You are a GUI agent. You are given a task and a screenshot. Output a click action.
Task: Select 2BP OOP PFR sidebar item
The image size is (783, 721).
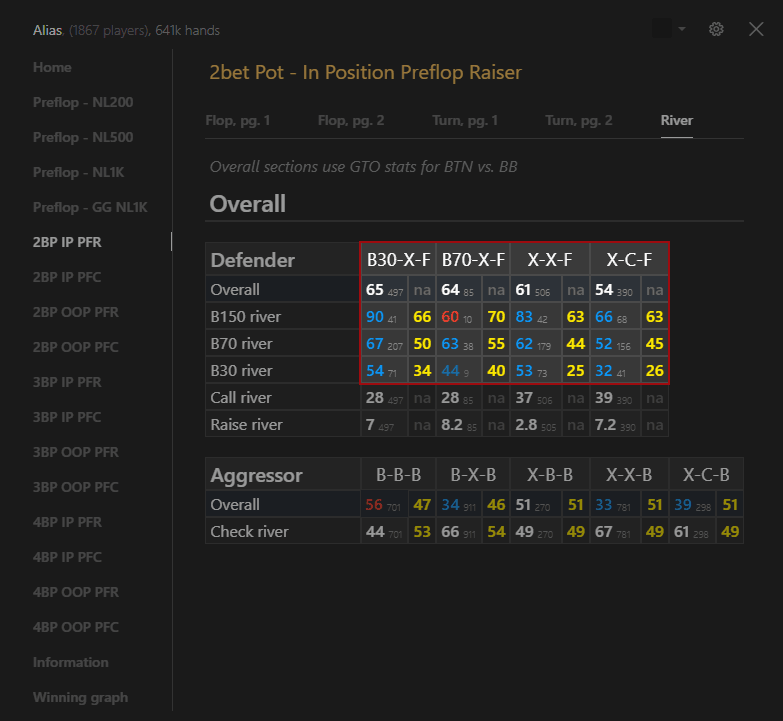point(75,312)
